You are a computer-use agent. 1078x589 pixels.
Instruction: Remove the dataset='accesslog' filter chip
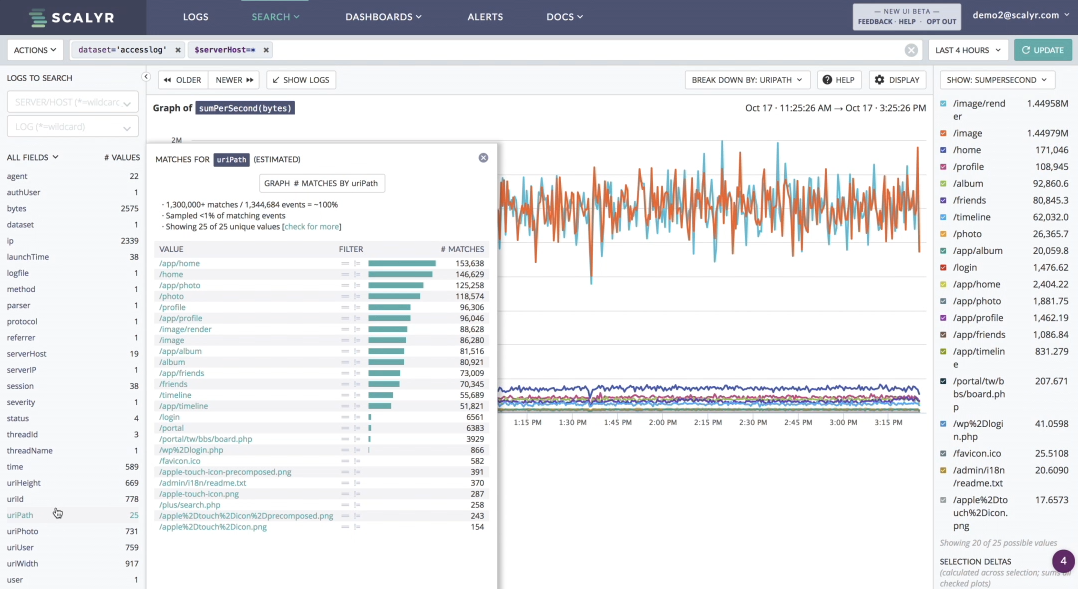pos(178,50)
